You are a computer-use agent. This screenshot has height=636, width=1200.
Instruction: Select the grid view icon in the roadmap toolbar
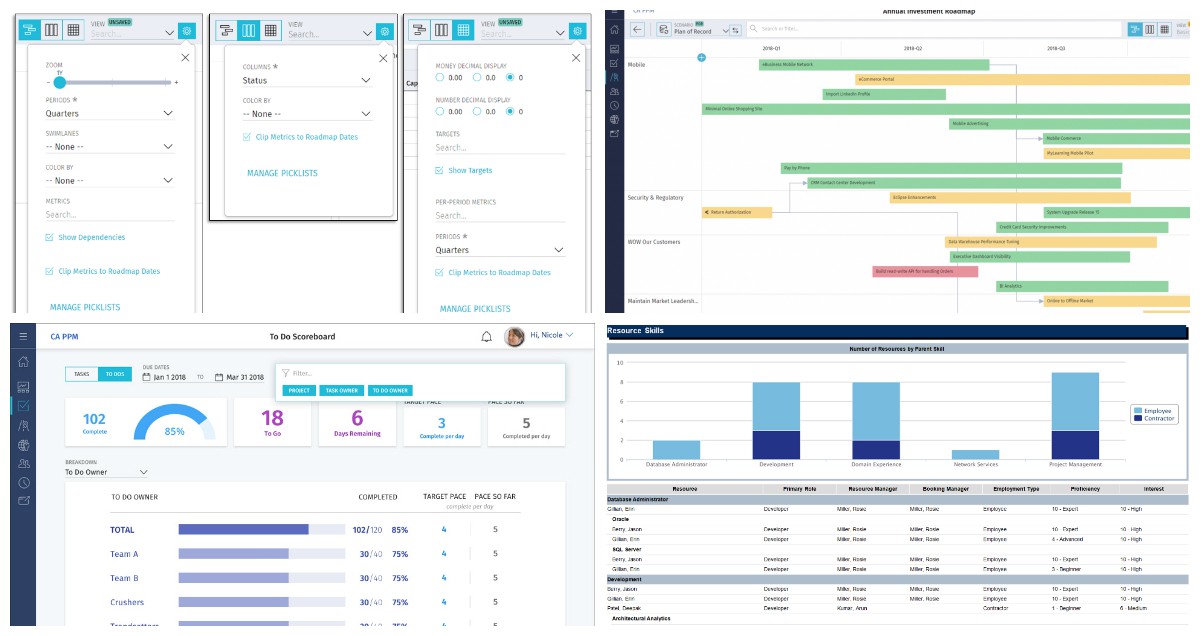click(1165, 29)
